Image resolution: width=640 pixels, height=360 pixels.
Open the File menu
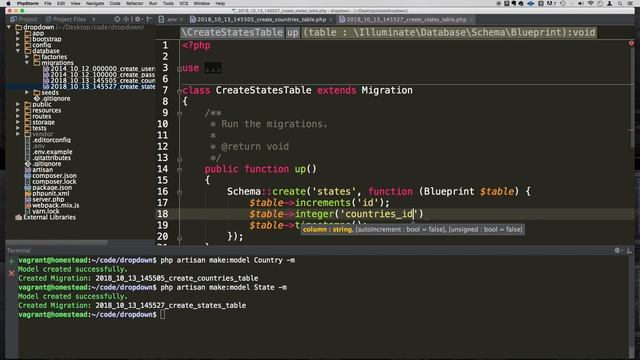[48, 3]
